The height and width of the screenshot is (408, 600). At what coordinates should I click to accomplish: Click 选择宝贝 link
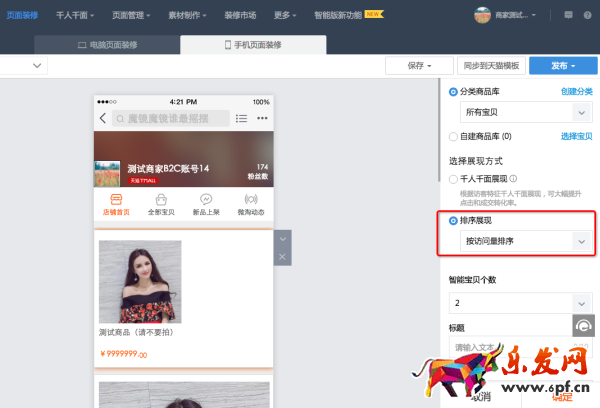(x=577, y=136)
